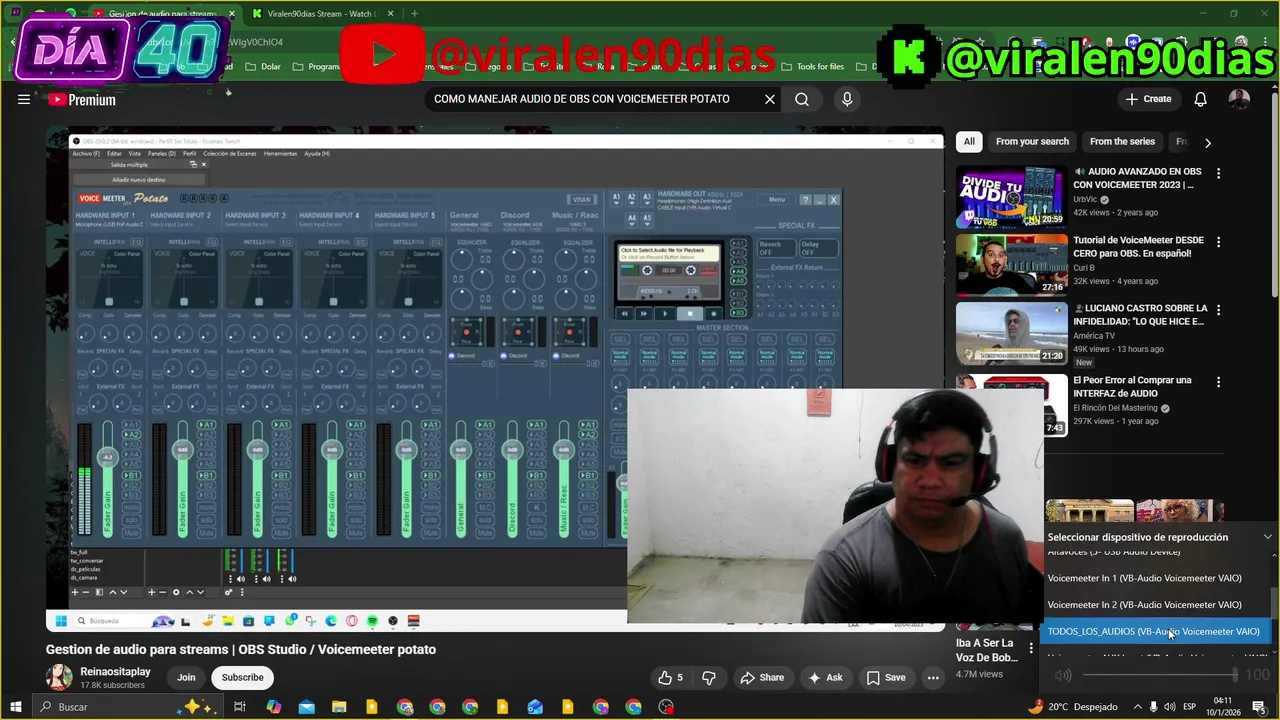Click the device list scroll-up arrow
This screenshot has width=1280, height=720.
[x=1273, y=553]
